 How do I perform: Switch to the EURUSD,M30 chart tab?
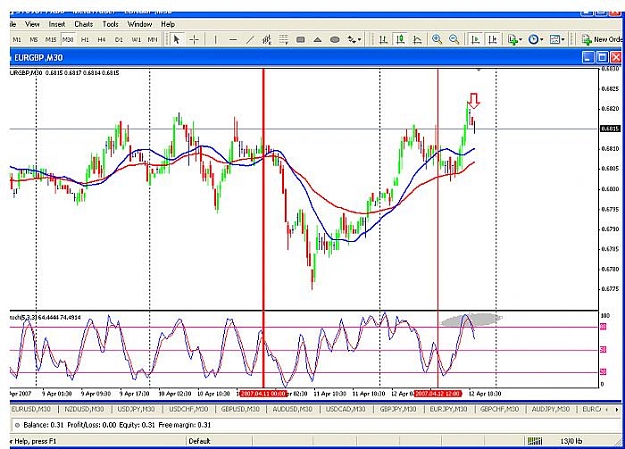[31, 409]
